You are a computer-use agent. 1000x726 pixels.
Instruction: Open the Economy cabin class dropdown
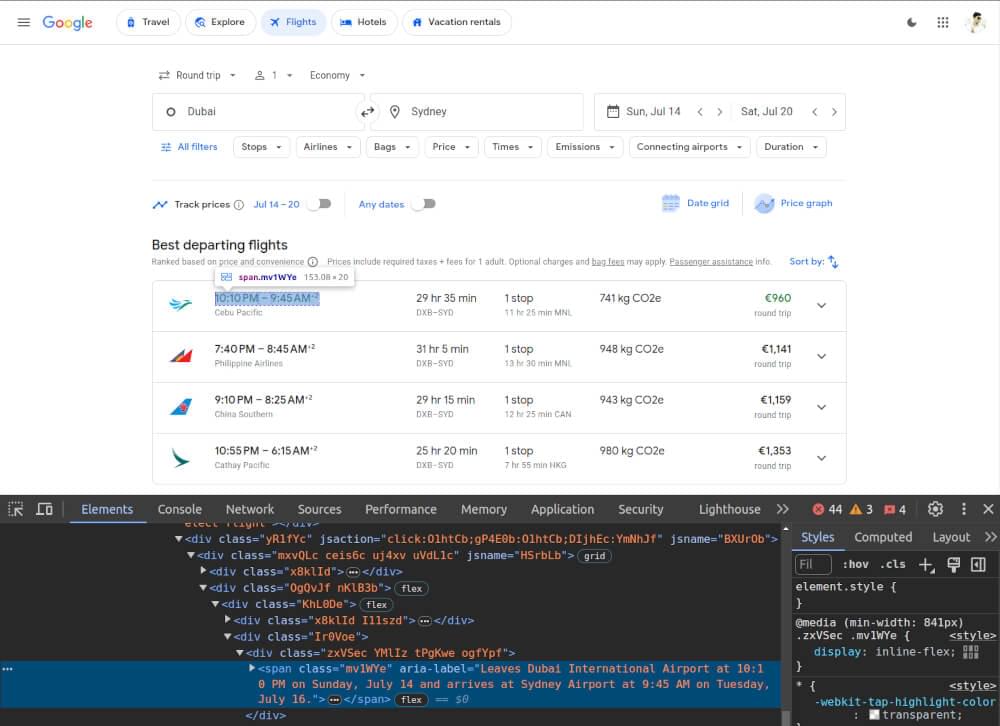[337, 75]
